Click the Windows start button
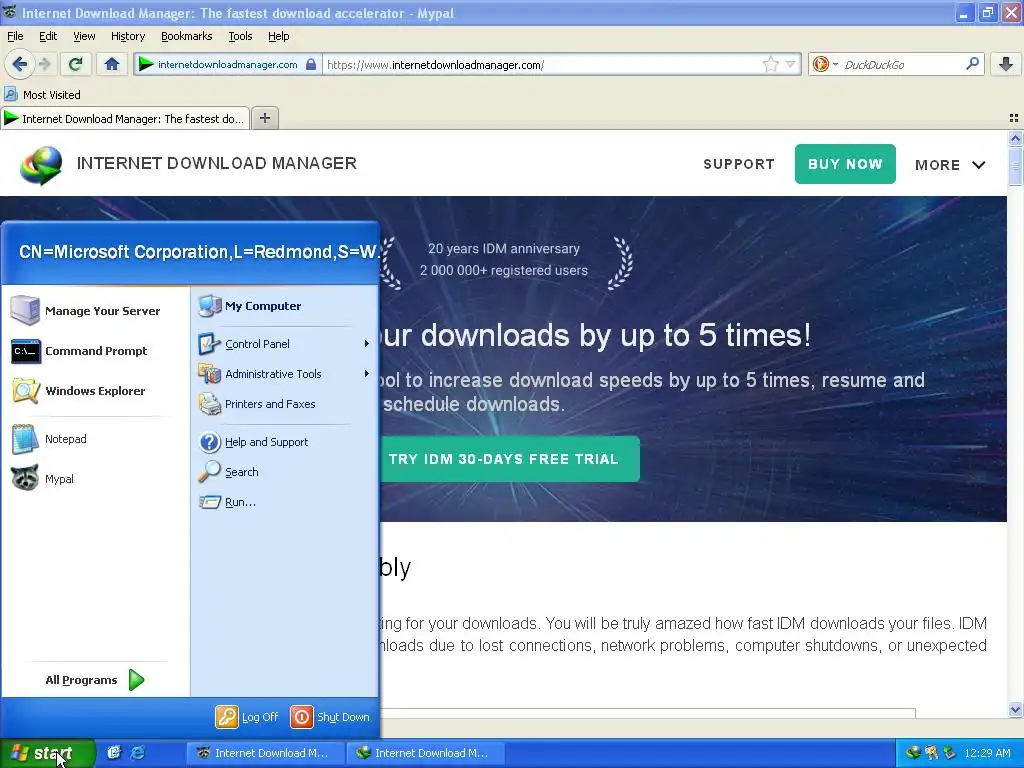 (x=47, y=753)
